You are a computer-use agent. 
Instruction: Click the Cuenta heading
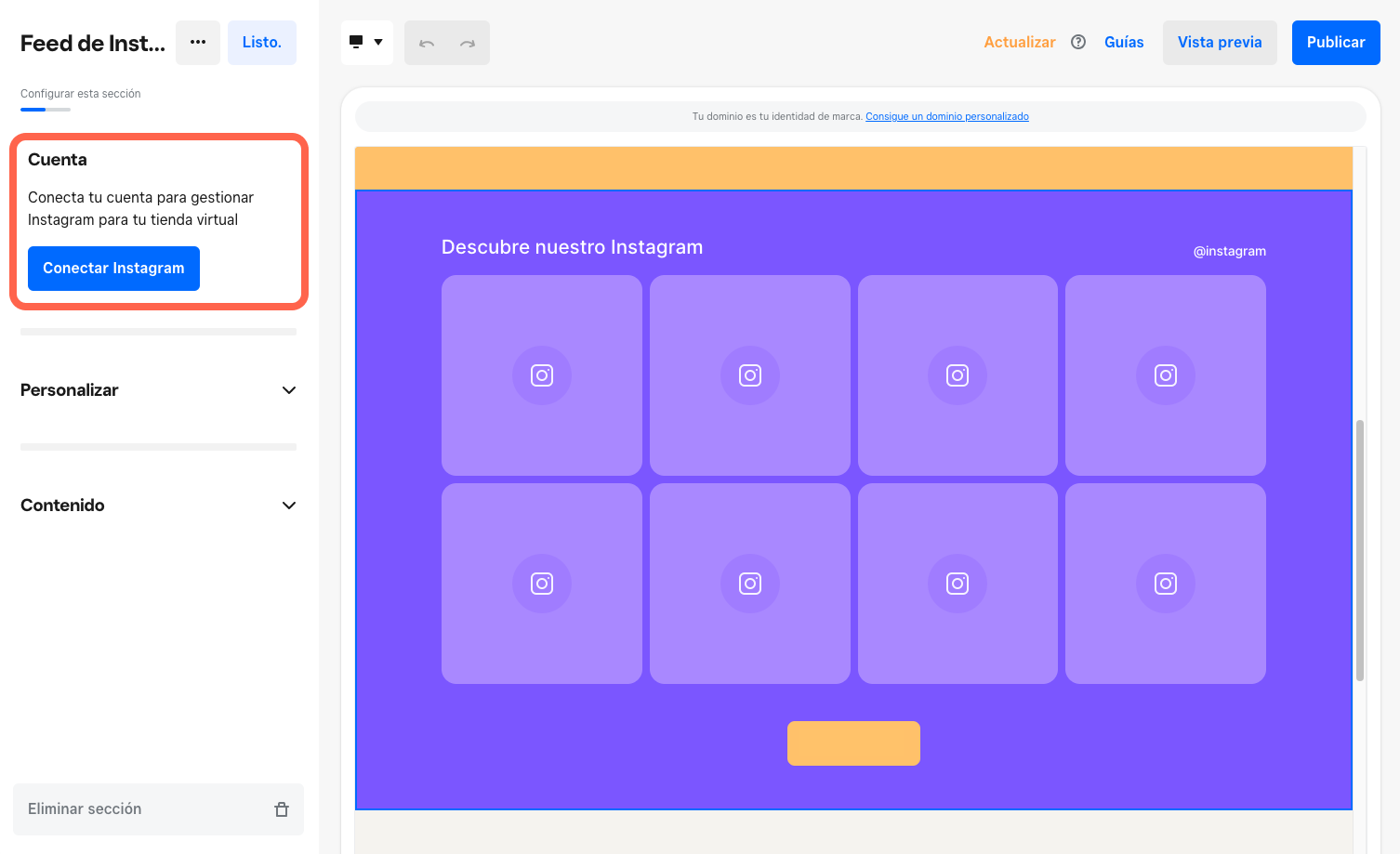(58, 160)
